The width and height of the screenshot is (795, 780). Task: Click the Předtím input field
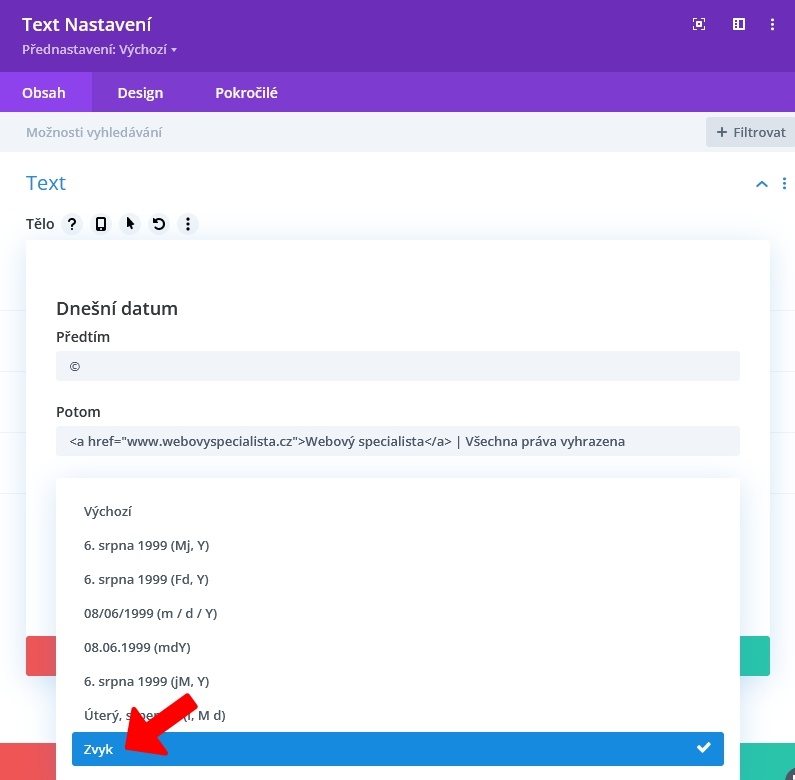click(397, 366)
